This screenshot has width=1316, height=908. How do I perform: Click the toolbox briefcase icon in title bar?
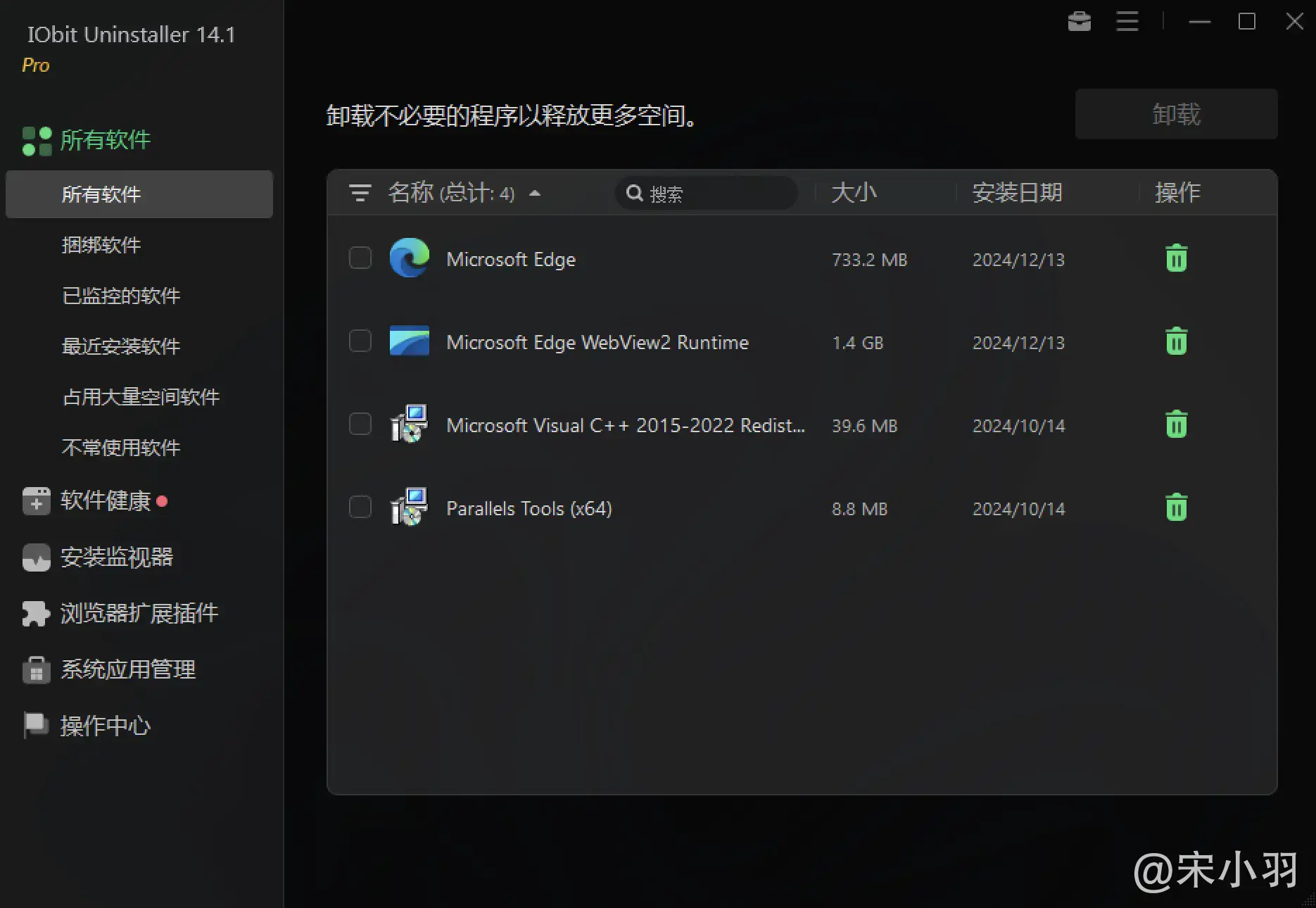1079,22
